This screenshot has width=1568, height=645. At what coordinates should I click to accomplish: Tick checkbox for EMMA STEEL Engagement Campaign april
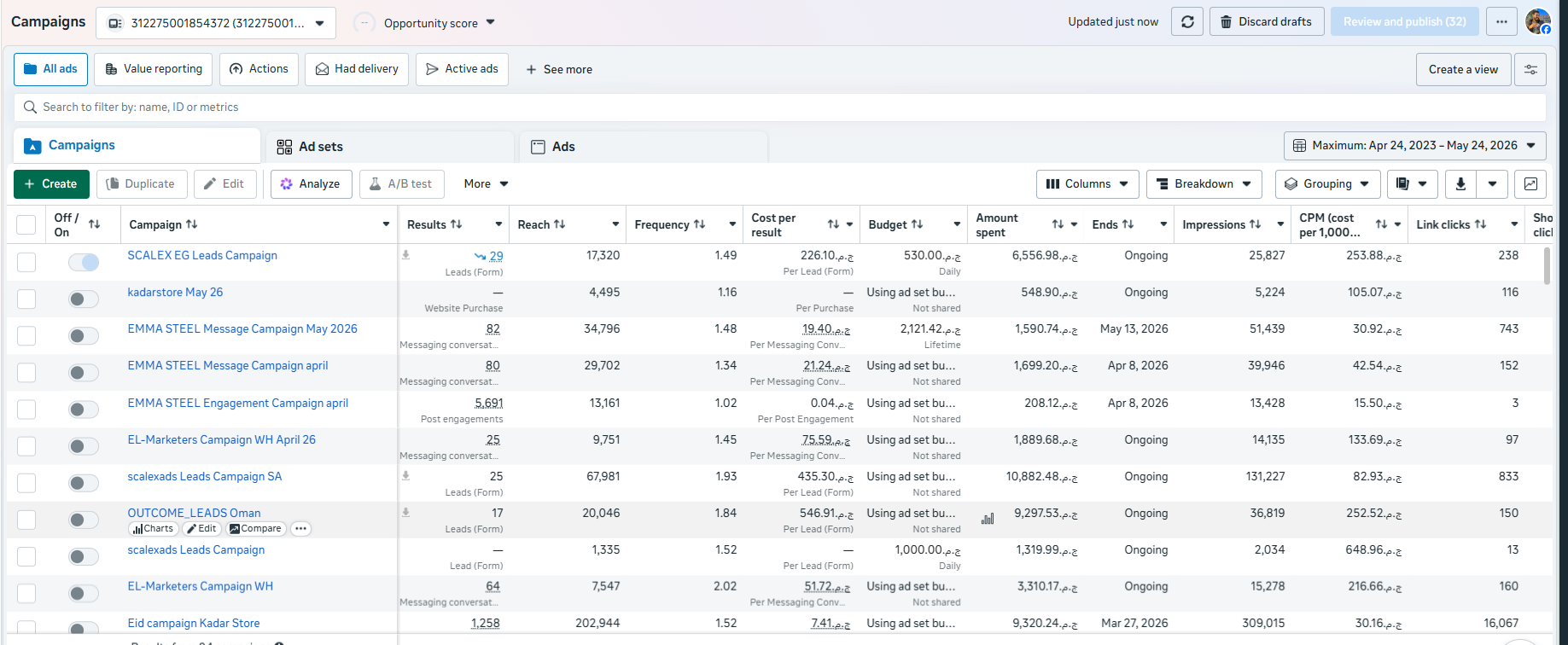click(x=26, y=410)
